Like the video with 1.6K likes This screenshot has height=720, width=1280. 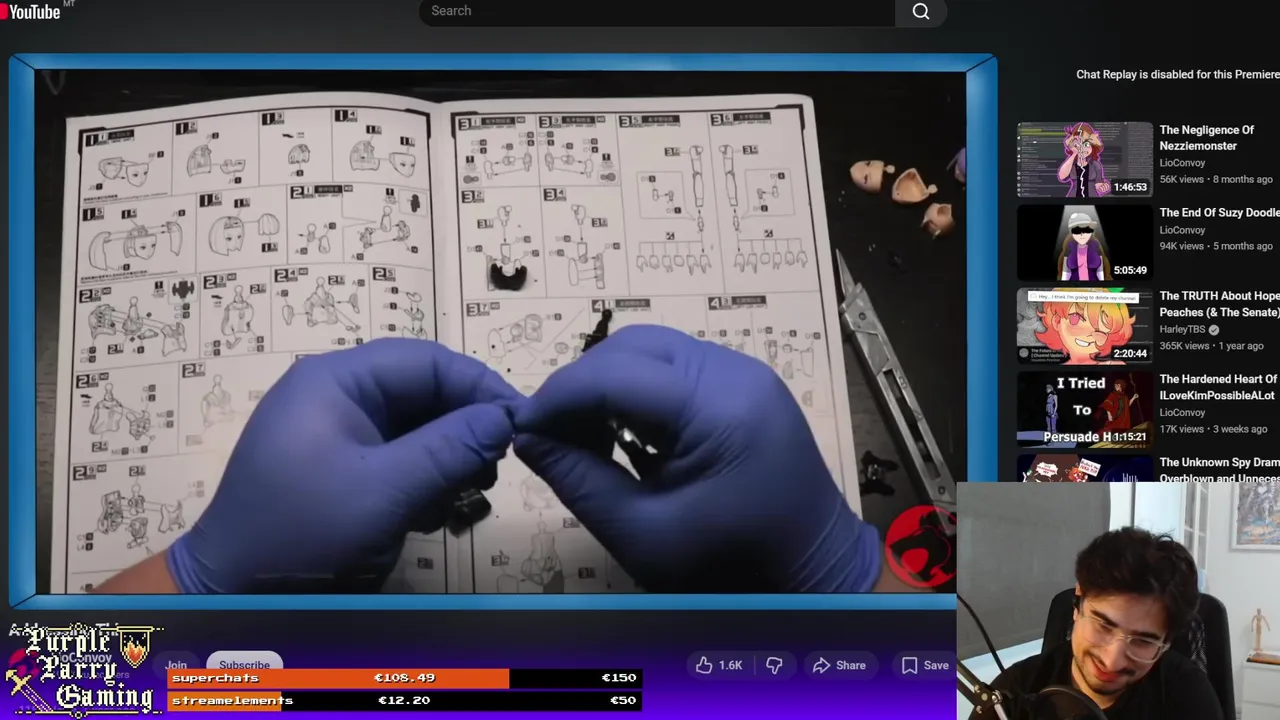click(719, 665)
